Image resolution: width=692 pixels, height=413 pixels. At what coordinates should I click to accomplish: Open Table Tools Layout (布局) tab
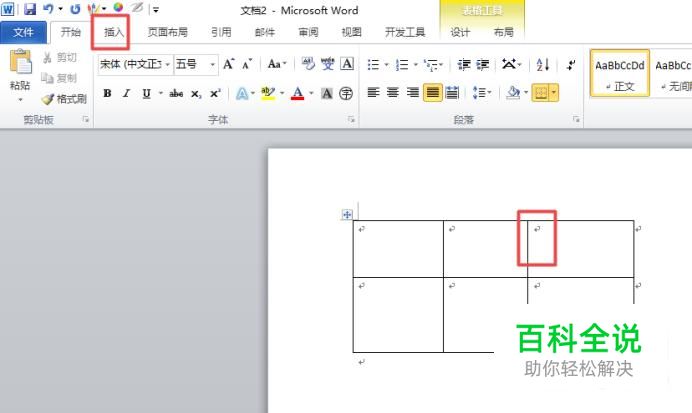click(504, 32)
